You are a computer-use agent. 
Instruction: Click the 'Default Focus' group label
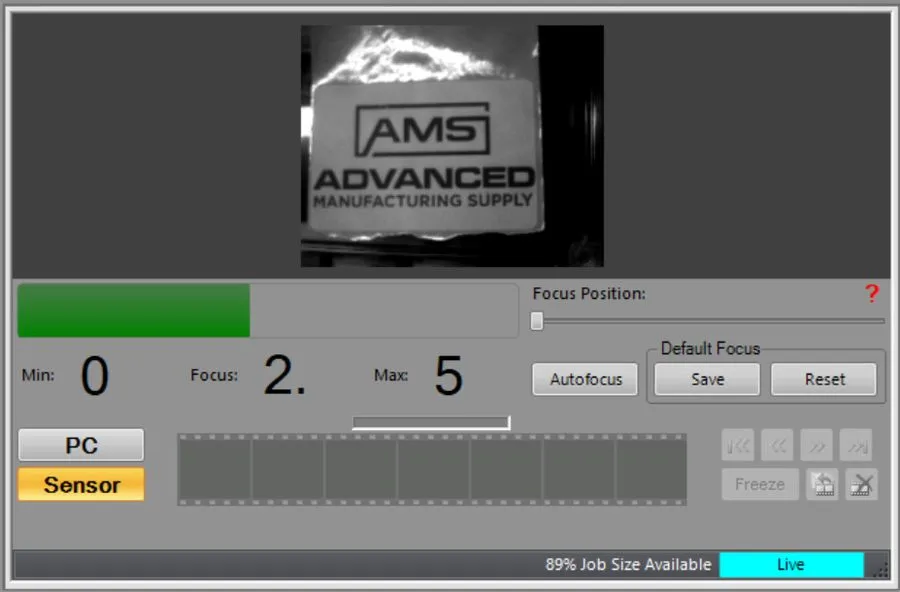[710, 349]
